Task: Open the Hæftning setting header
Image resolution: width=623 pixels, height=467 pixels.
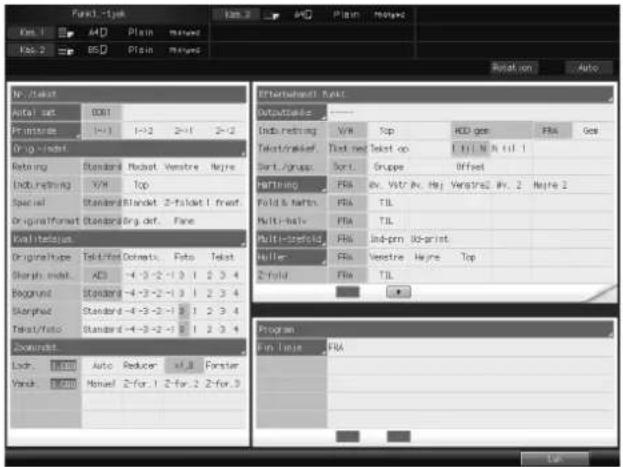Action: [292, 185]
